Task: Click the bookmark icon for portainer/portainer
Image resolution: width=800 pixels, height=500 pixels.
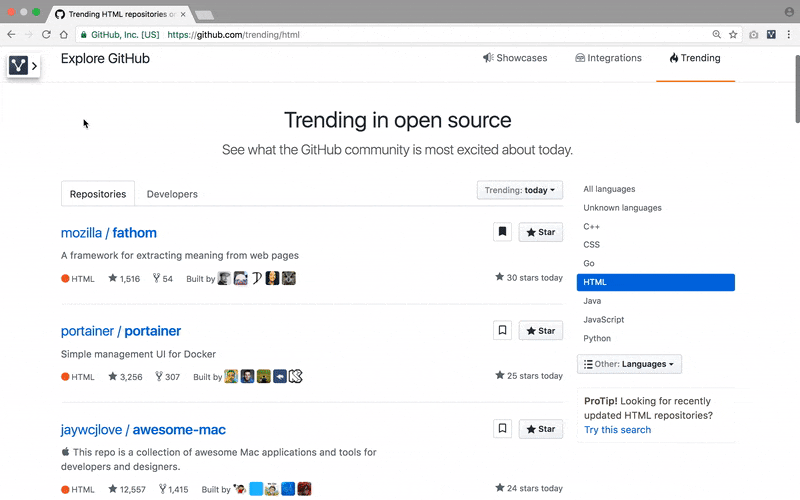Action: tap(502, 330)
